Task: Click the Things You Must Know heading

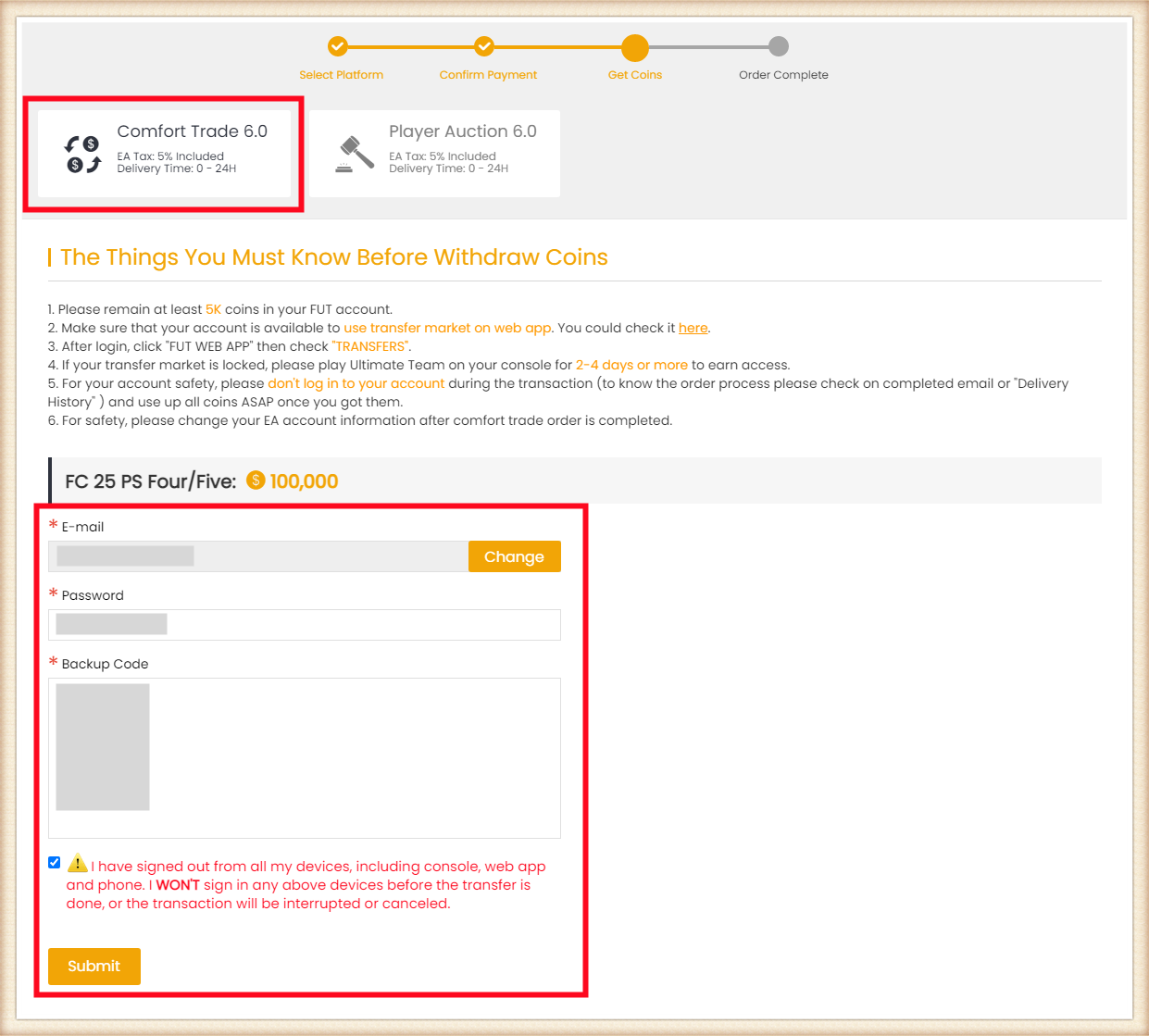Action: point(334,257)
